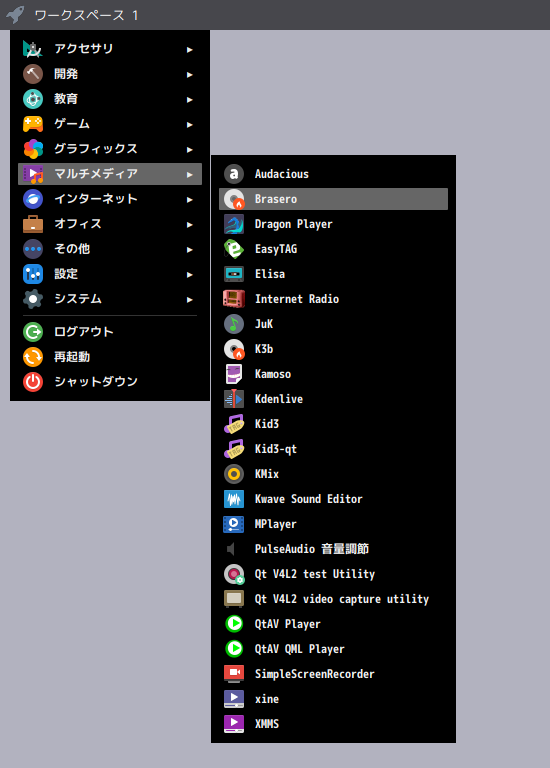Click the JuK music note icon

point(234,324)
